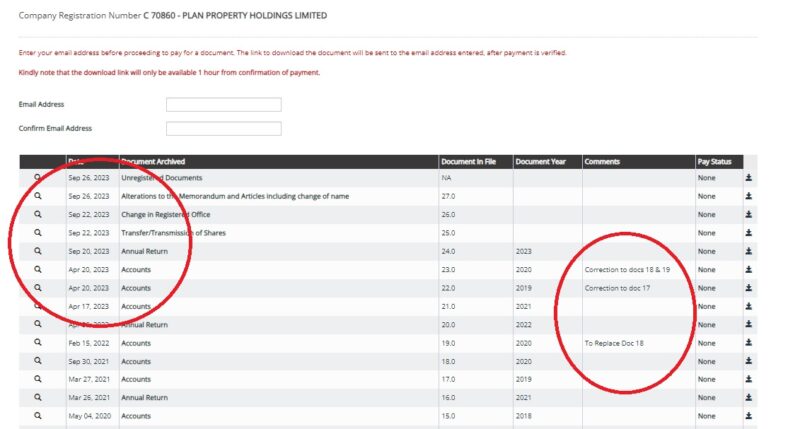Focus the Confirm Email Address field
800x429 pixels.
pos(223,129)
